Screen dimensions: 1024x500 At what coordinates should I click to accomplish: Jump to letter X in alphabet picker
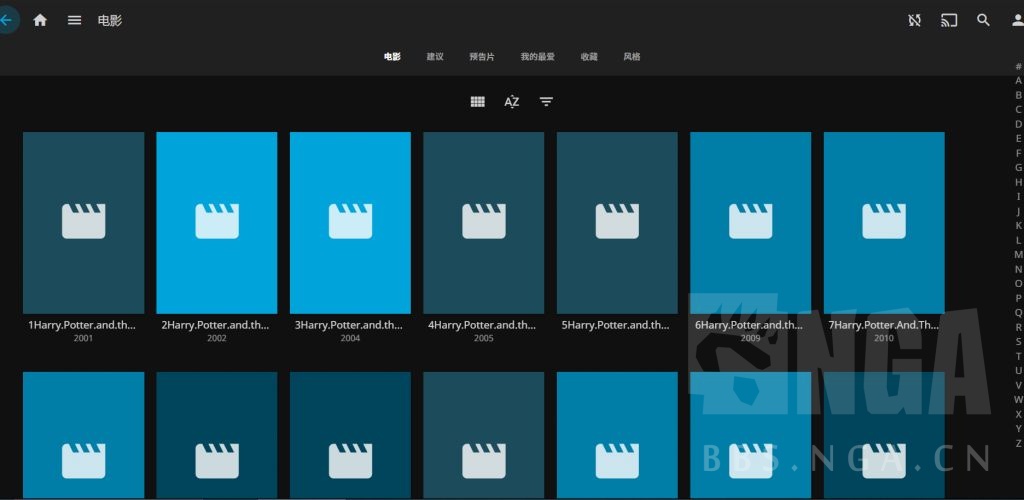pos(1018,414)
